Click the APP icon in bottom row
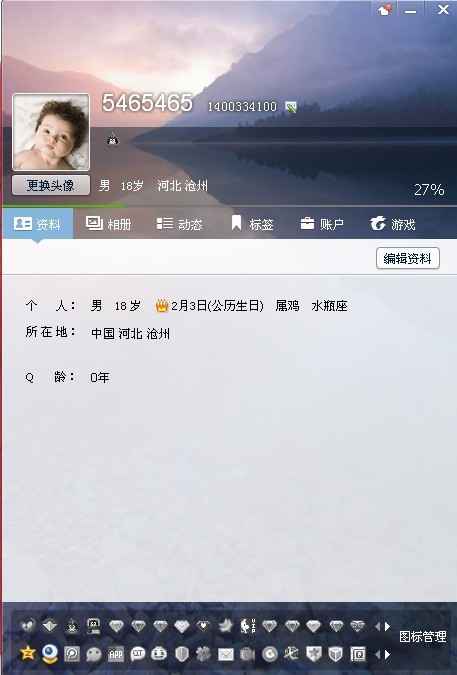Image resolution: width=457 pixels, height=675 pixels. tap(116, 654)
